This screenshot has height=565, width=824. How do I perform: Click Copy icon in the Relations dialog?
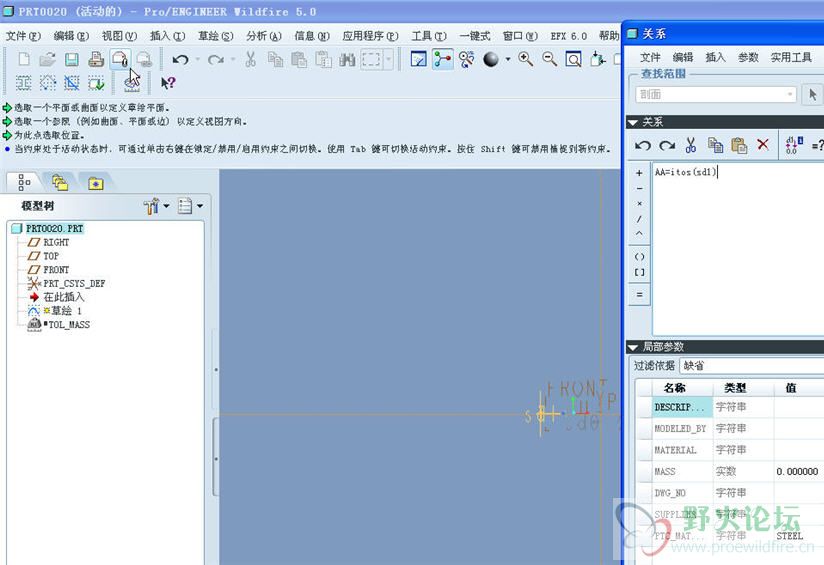715,145
